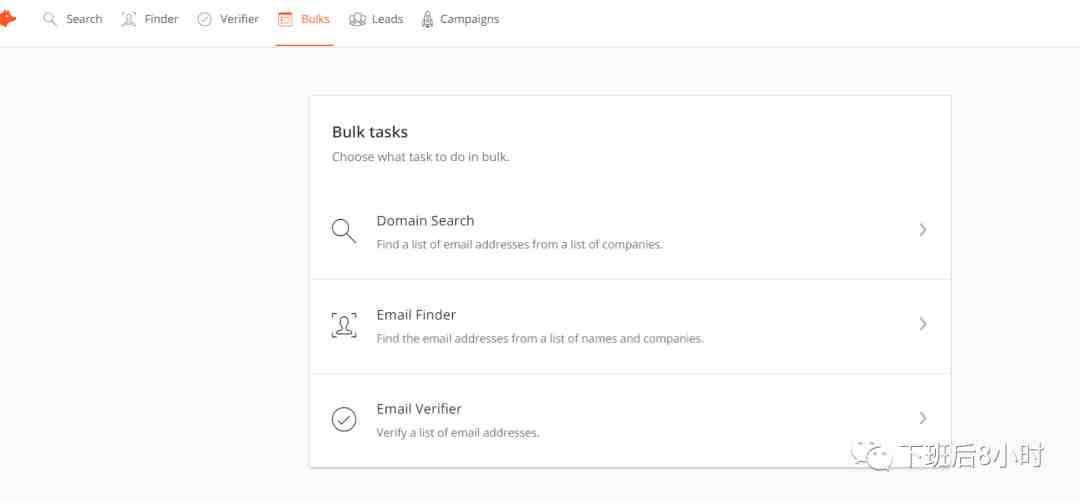This screenshot has height=503, width=1080.
Task: Expand Domain Search with its right chevron
Action: pyautogui.click(x=923, y=229)
